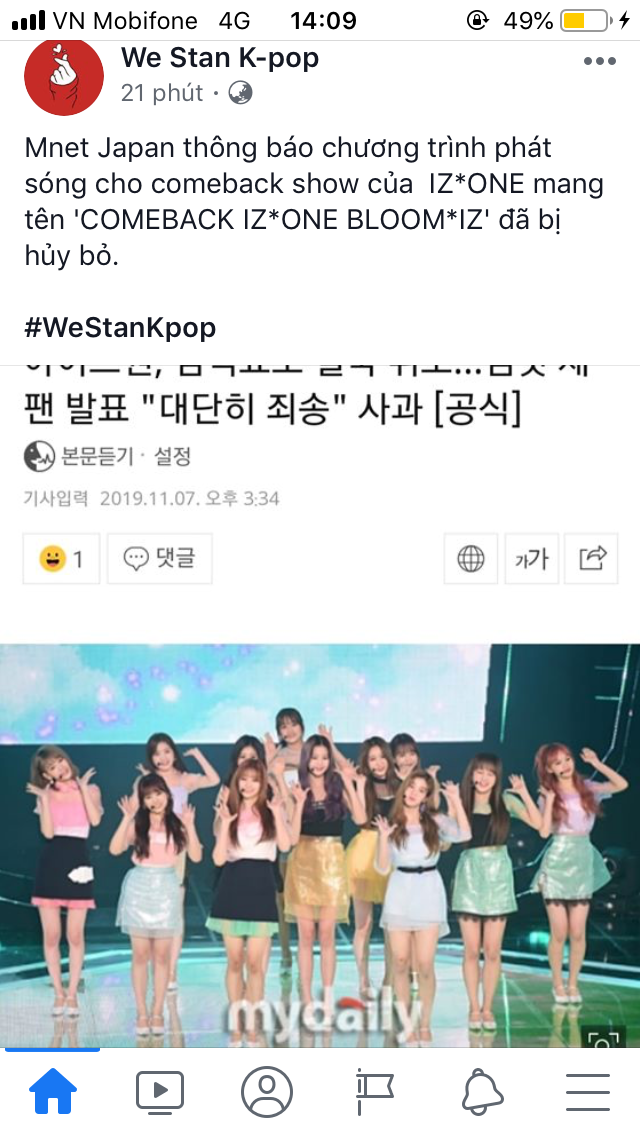Go to the Home feed tab
Viewport: 640px width, 1136px height.
click(52, 1092)
